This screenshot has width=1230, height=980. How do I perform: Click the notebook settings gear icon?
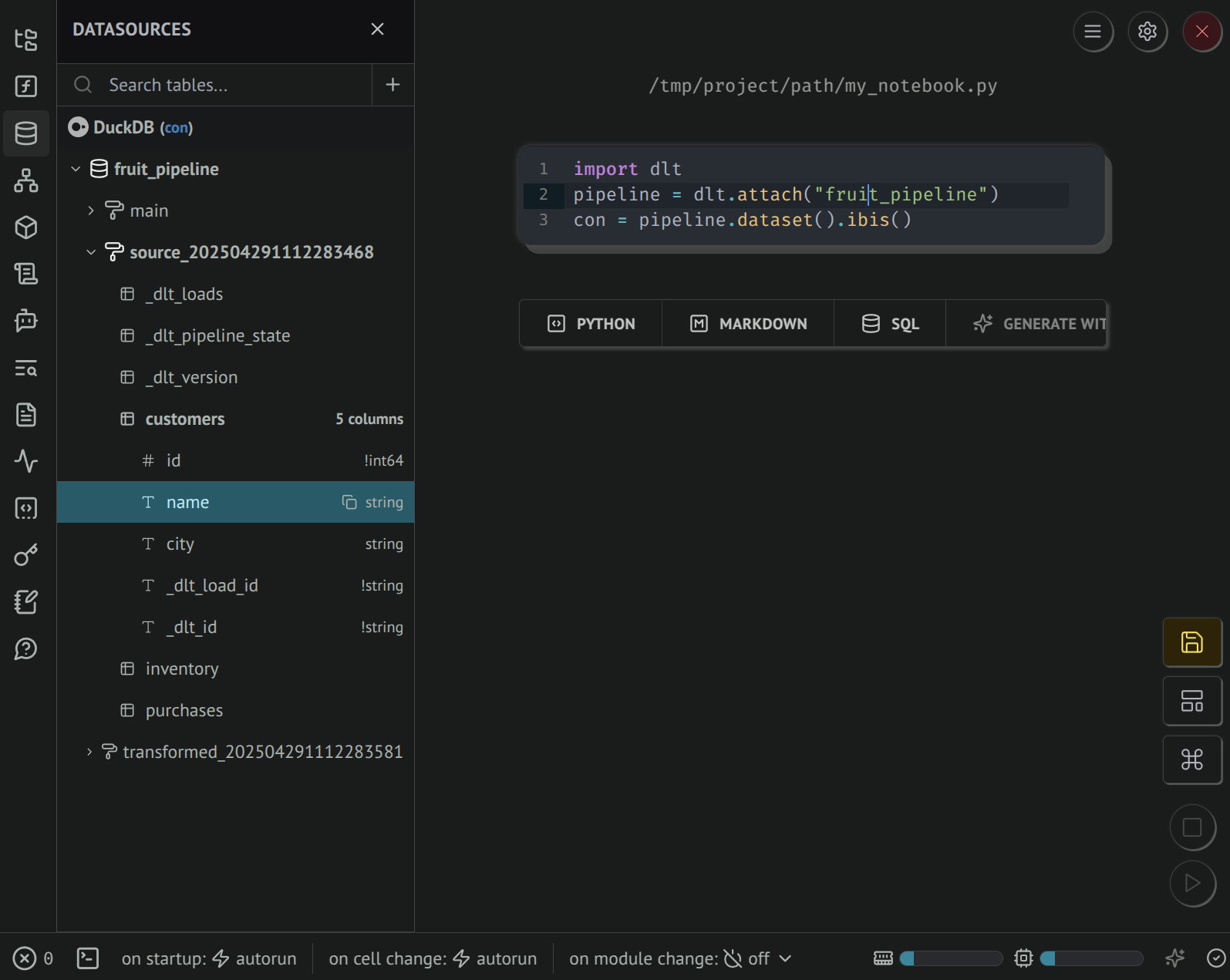pyautogui.click(x=1147, y=32)
